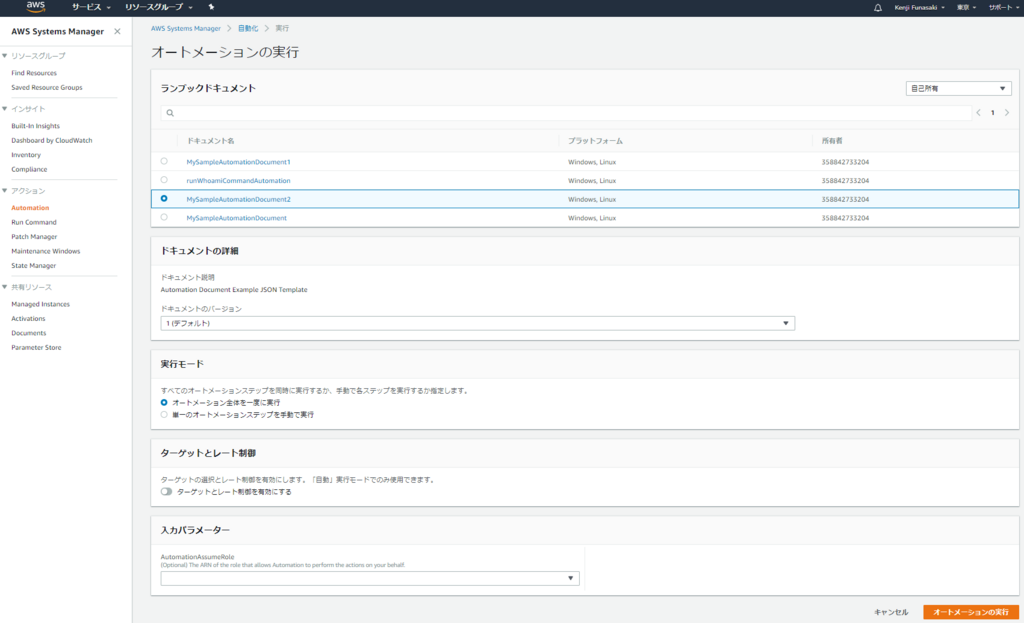Open the notifications bell
Screen dimensions: 1024x623
pyautogui.click(x=878, y=8)
